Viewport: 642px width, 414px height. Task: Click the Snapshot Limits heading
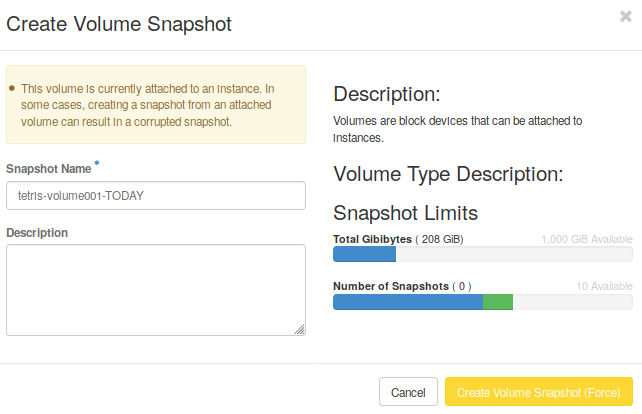click(405, 213)
